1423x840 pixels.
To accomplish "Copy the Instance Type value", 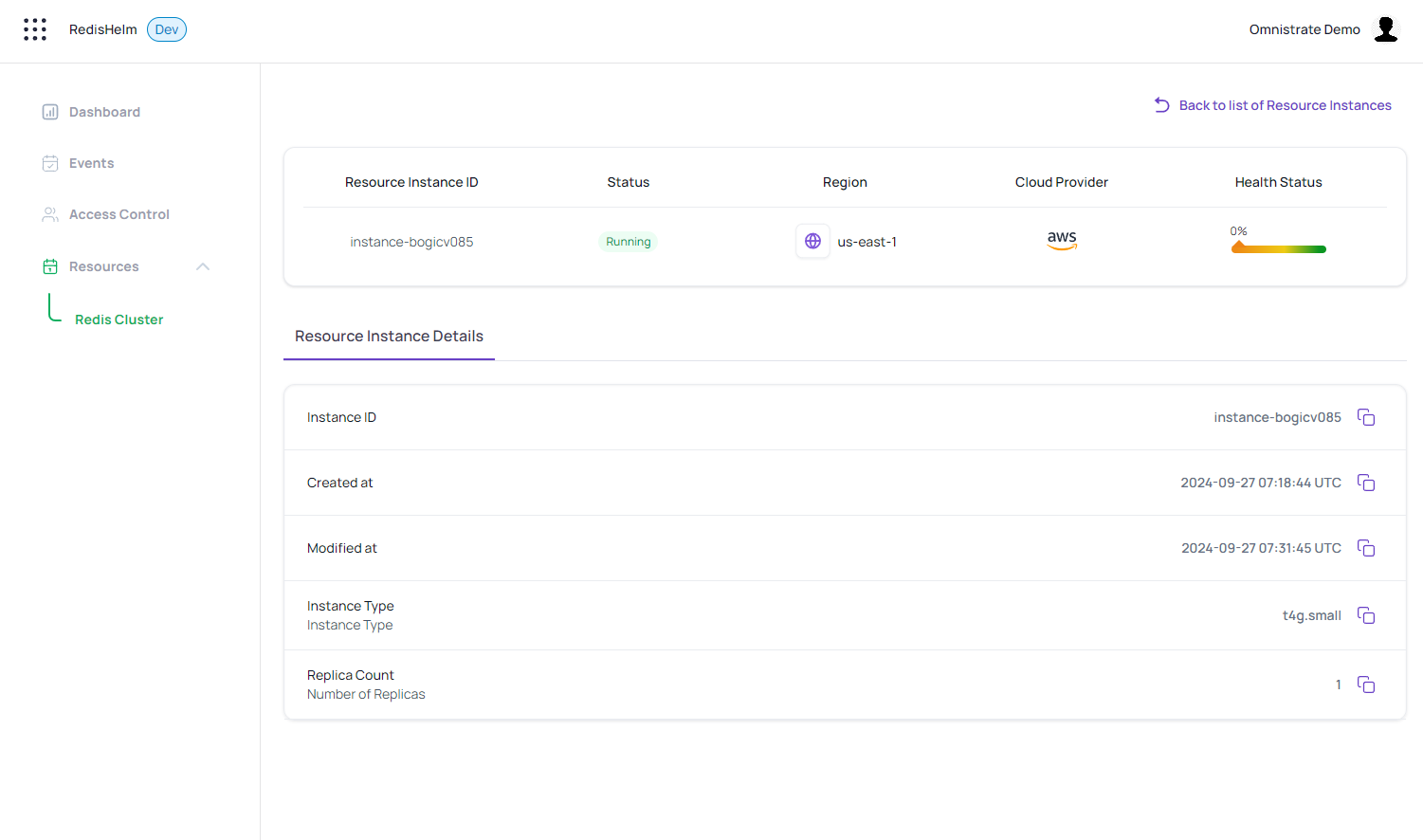I will tap(1365, 615).
